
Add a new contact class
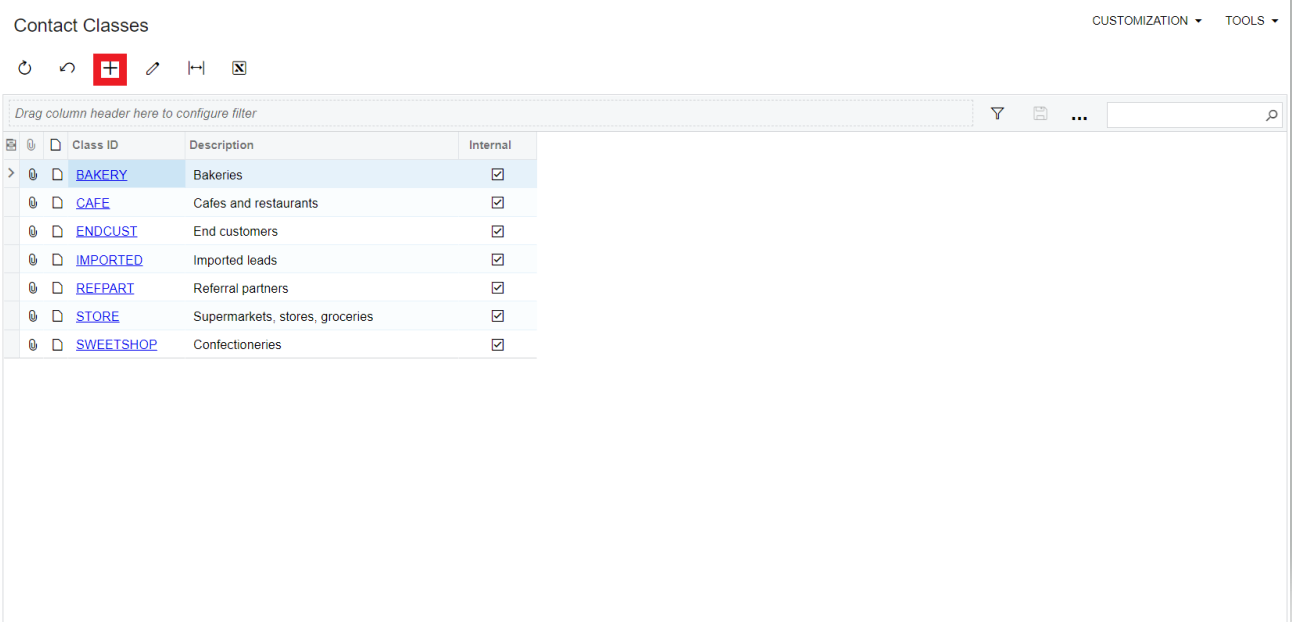click(110, 68)
